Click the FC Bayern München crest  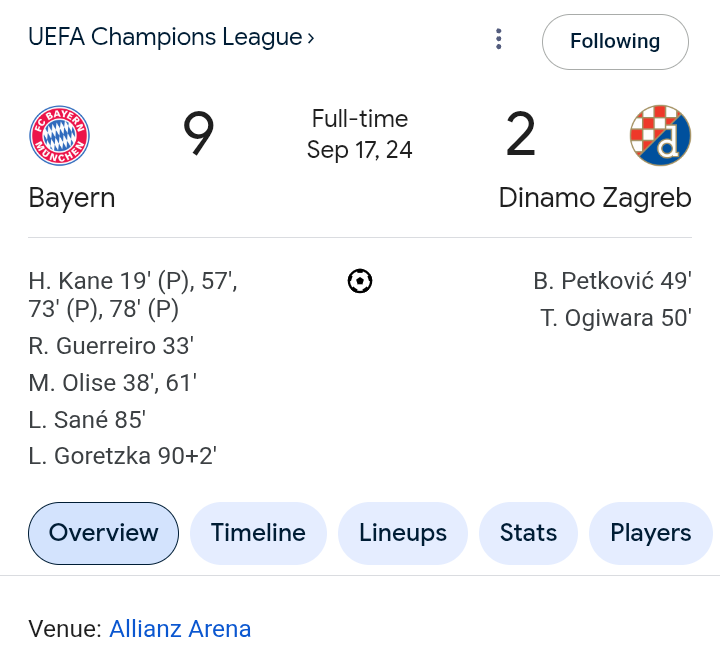[60, 135]
